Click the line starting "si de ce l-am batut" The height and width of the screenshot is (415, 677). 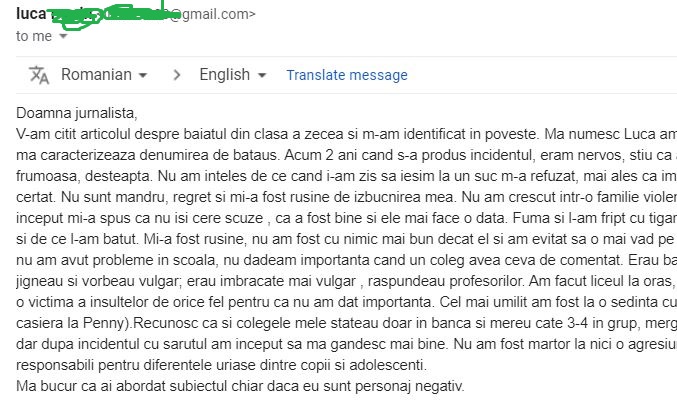coord(346,239)
